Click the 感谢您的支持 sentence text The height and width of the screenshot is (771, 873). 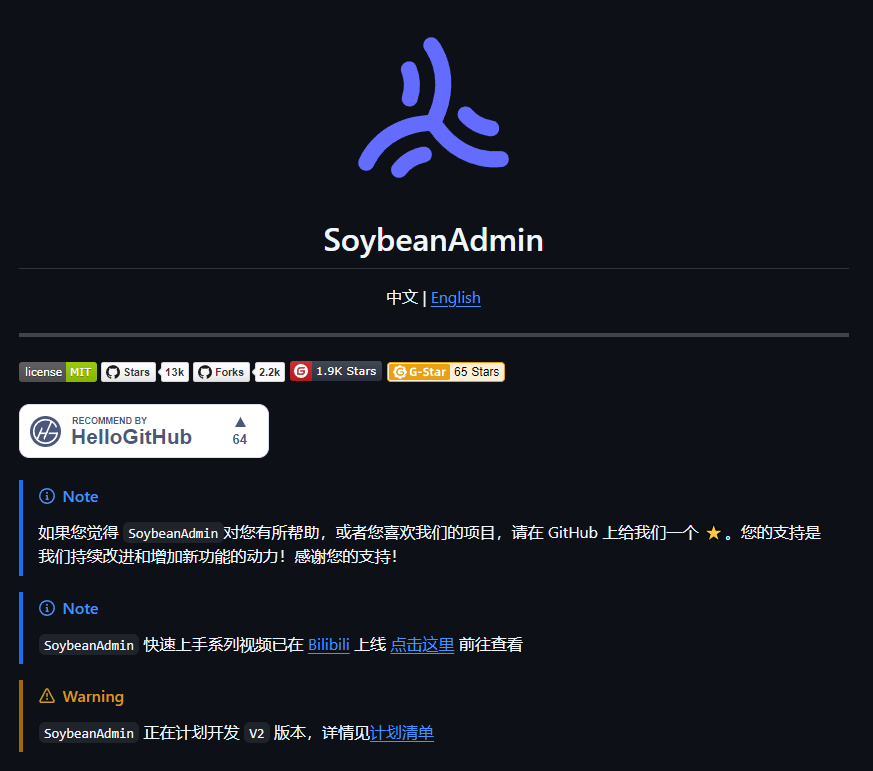pyautogui.click(x=346, y=557)
